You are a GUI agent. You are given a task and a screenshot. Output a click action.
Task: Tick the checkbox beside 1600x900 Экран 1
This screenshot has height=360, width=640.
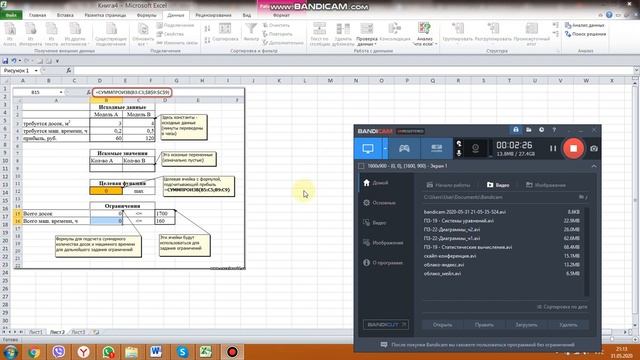click(x=361, y=166)
